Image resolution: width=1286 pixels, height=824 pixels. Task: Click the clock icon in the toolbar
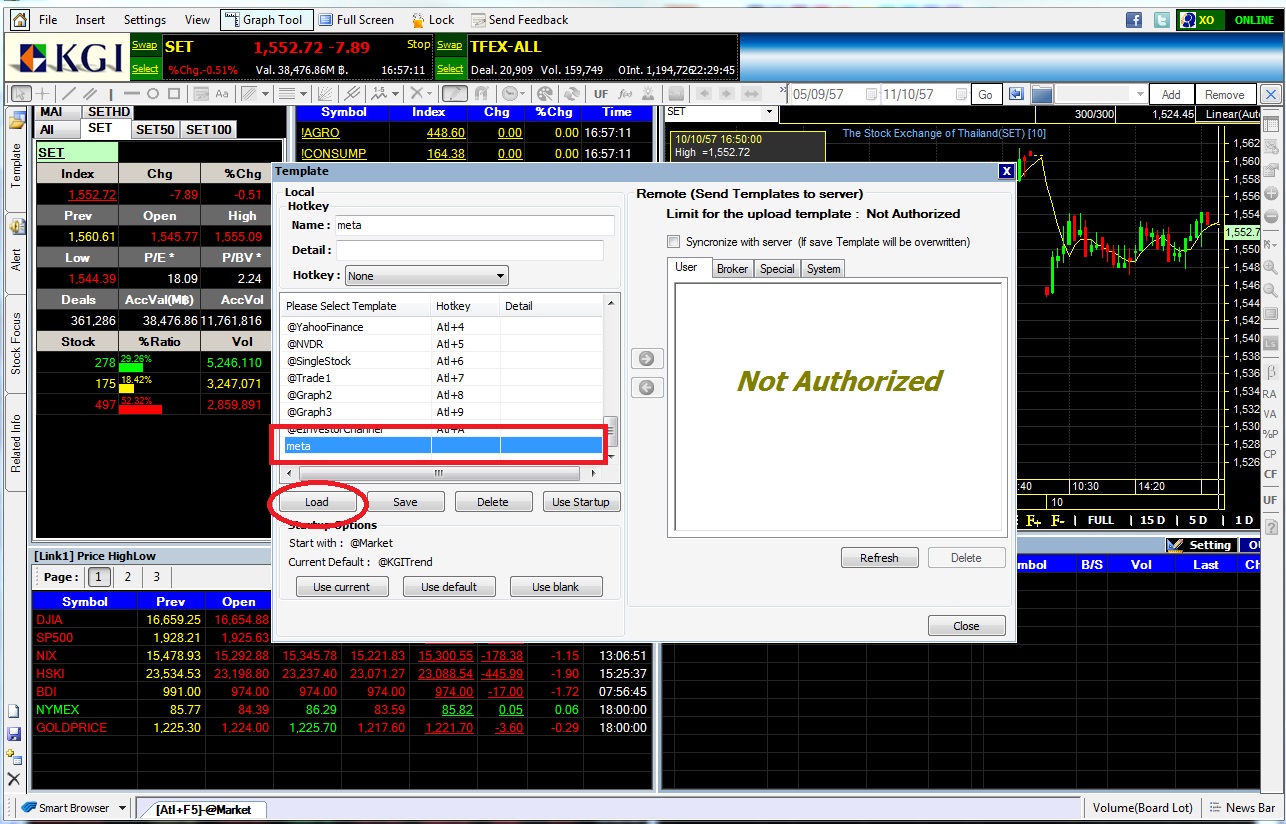coord(510,94)
